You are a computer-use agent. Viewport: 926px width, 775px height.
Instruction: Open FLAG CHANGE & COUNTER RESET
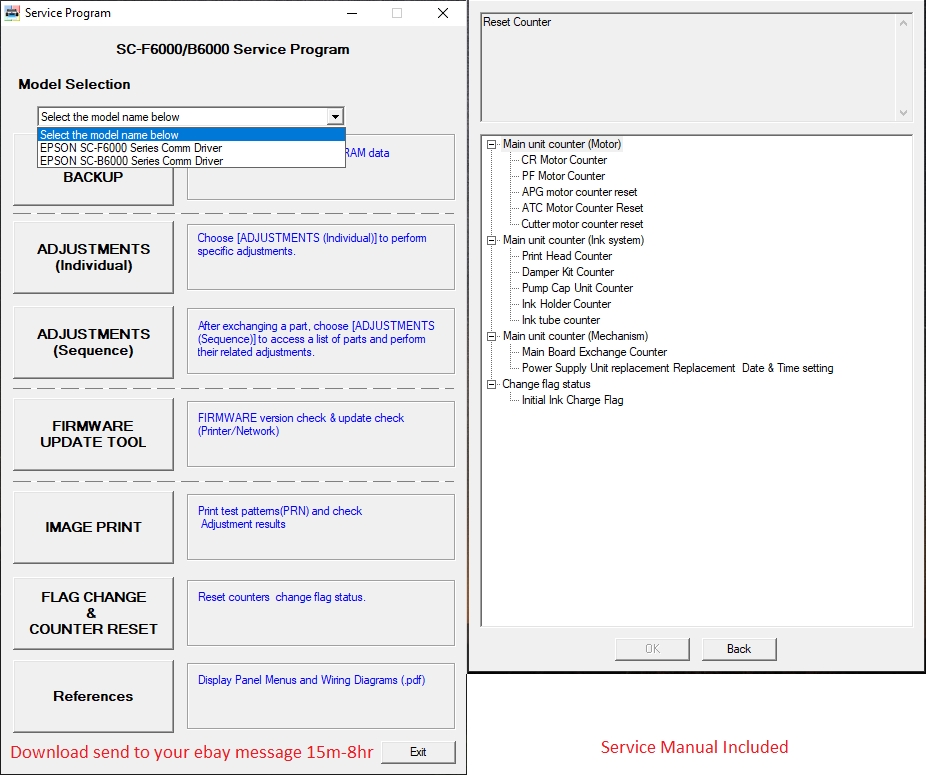tap(93, 613)
